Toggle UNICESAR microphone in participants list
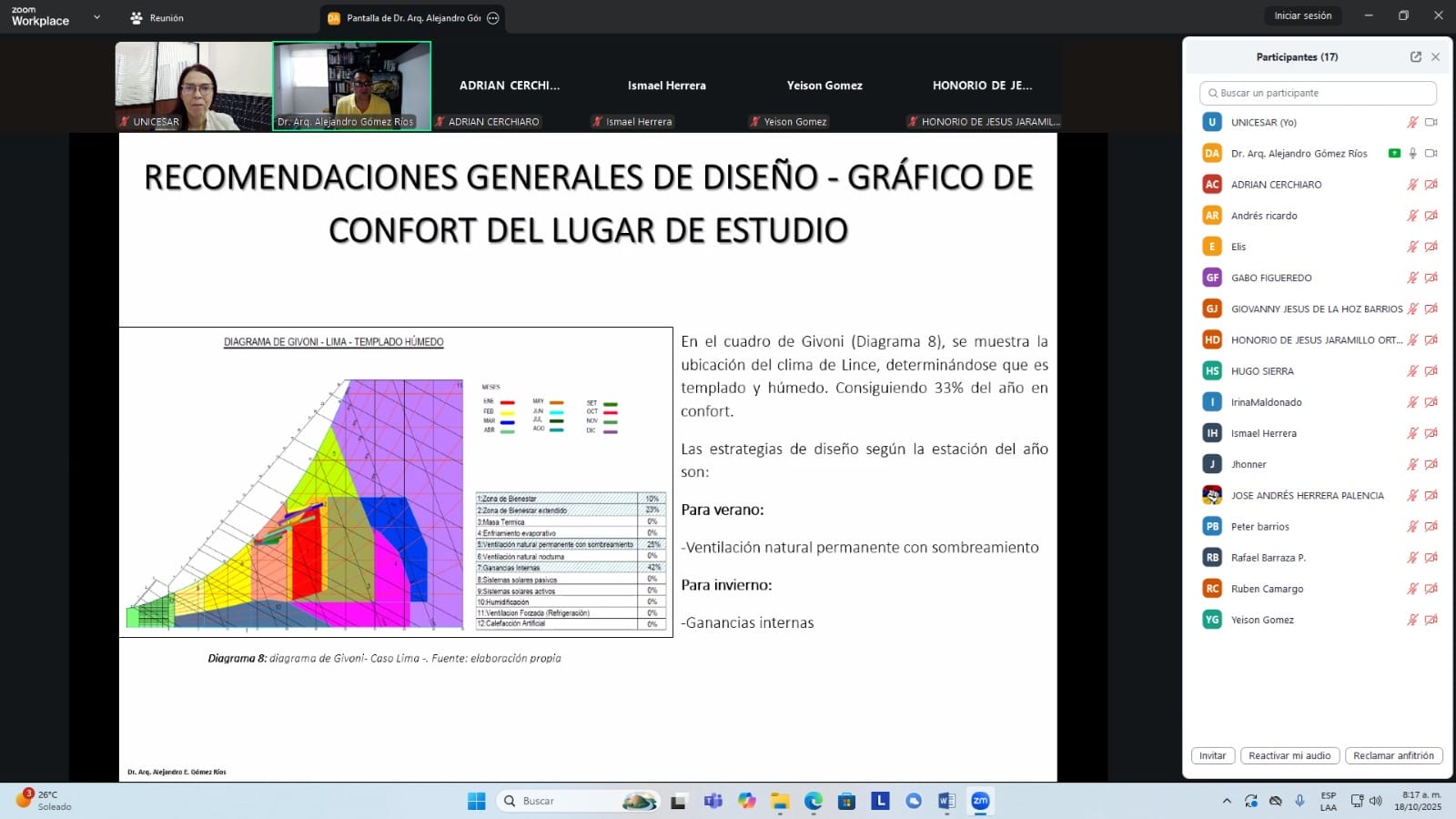Image resolution: width=1456 pixels, height=819 pixels. [x=1412, y=122]
